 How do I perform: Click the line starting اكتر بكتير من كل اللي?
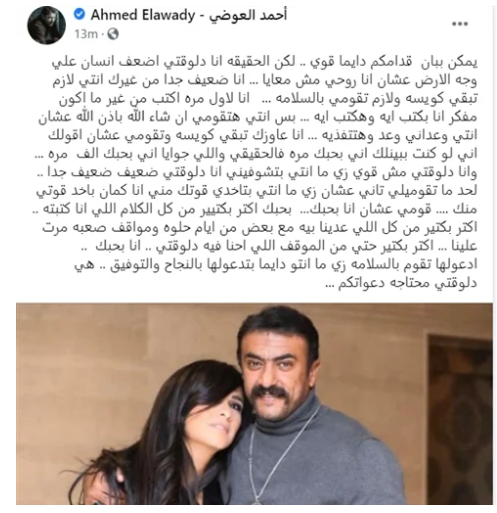260,227
